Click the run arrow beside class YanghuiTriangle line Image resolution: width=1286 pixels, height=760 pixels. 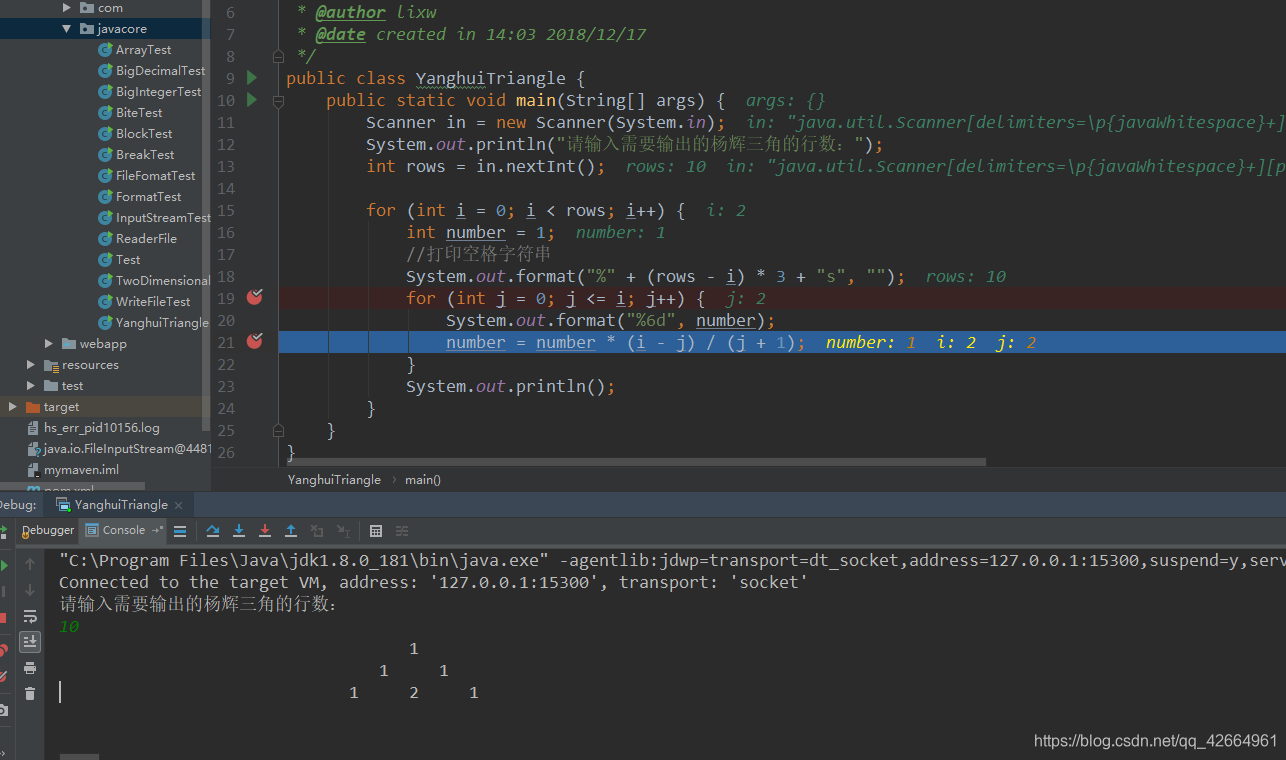point(252,78)
